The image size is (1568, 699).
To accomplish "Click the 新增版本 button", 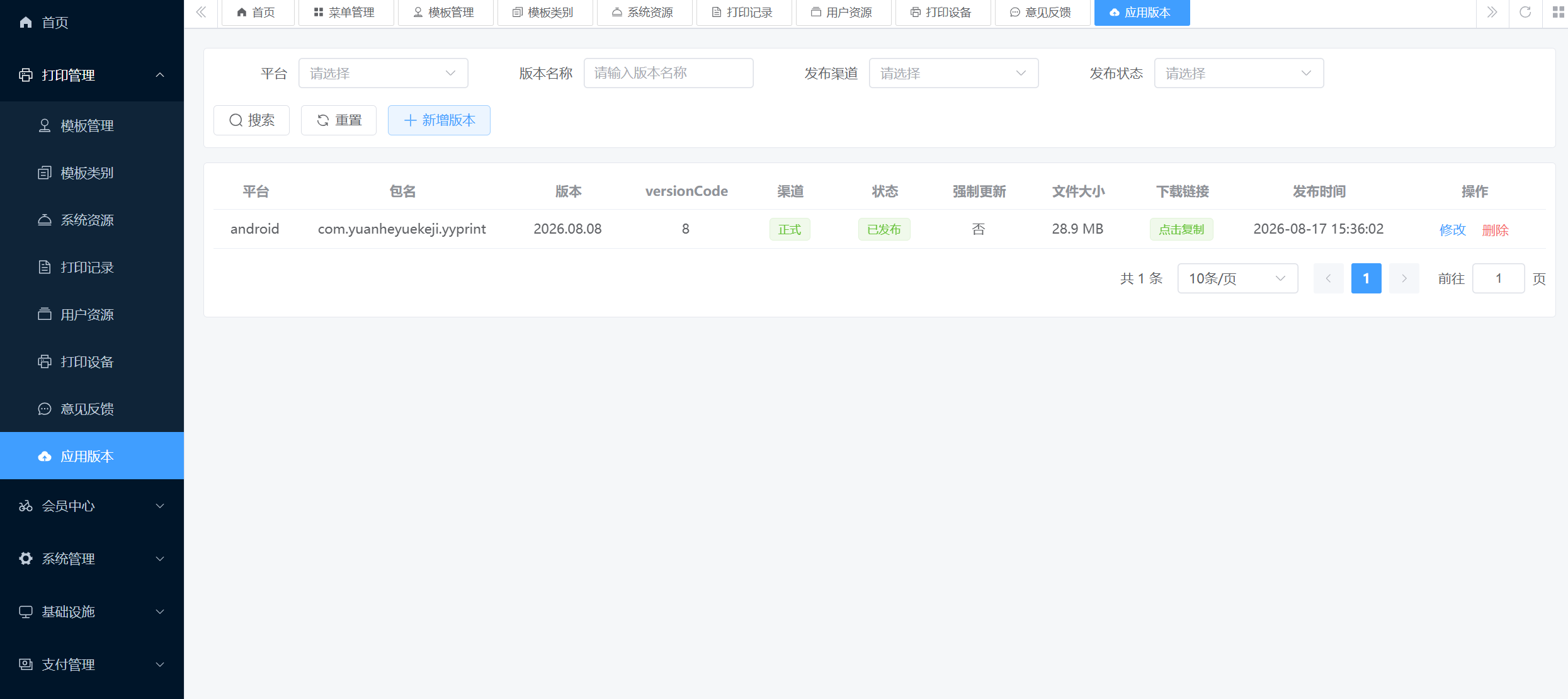I will pos(439,120).
